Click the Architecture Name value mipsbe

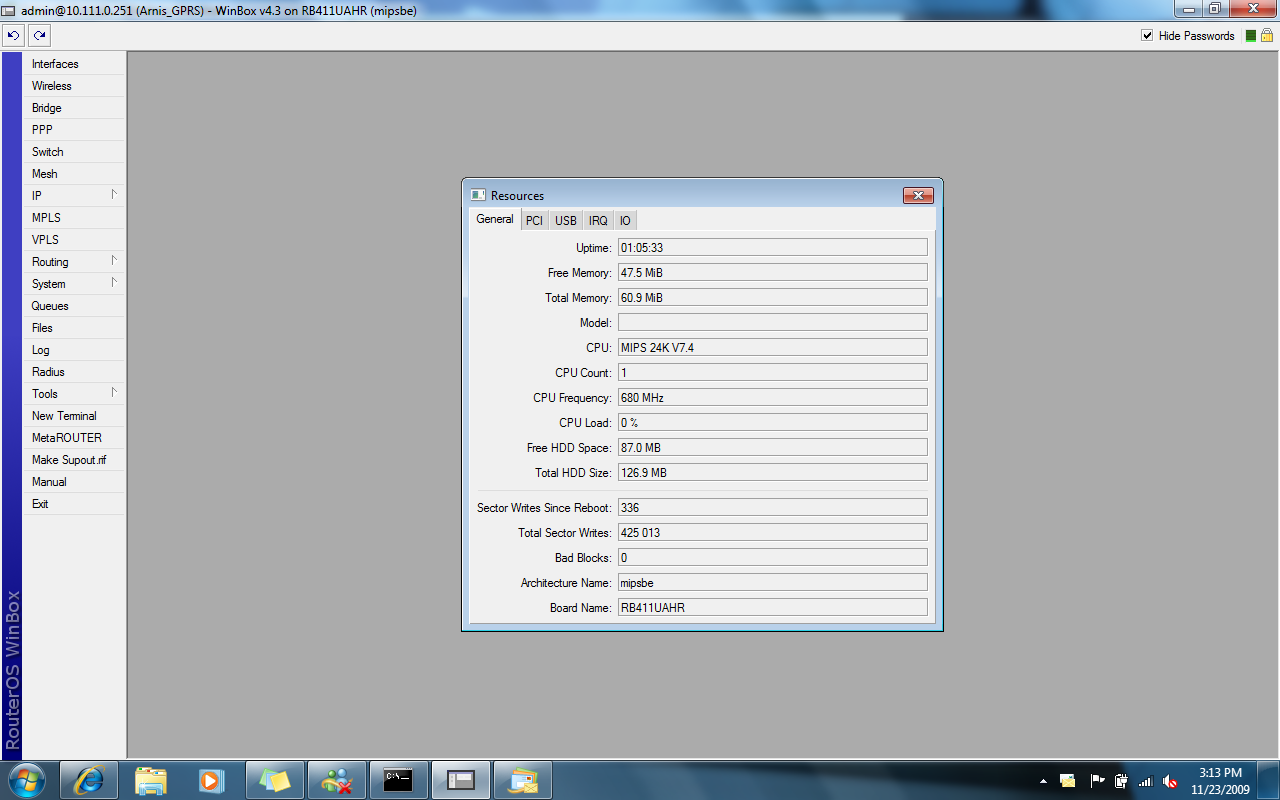coord(772,582)
